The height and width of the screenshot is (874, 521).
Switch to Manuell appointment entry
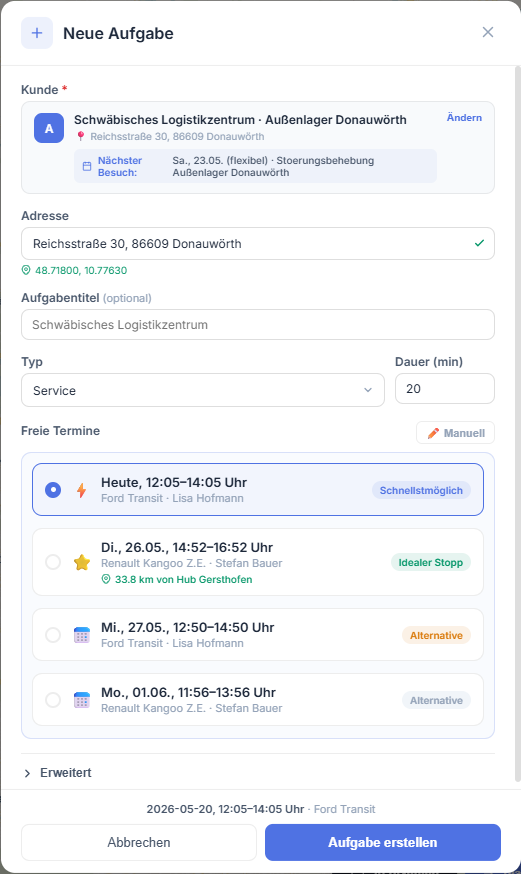[455, 433]
